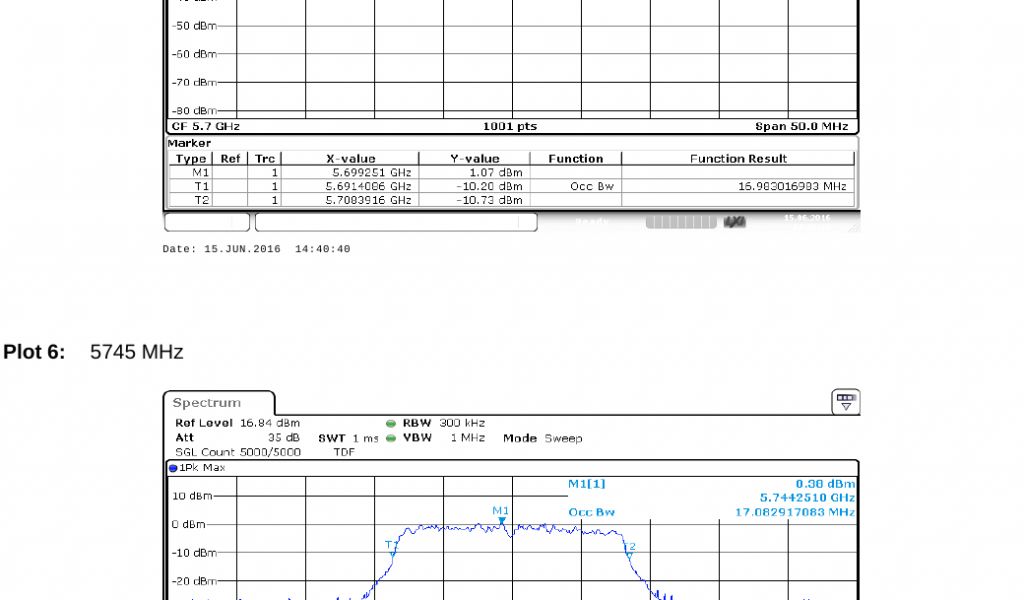This screenshot has height=600, width=1024.
Task: Click the Ref Level 16.84 dBm field
Action: 237,423
